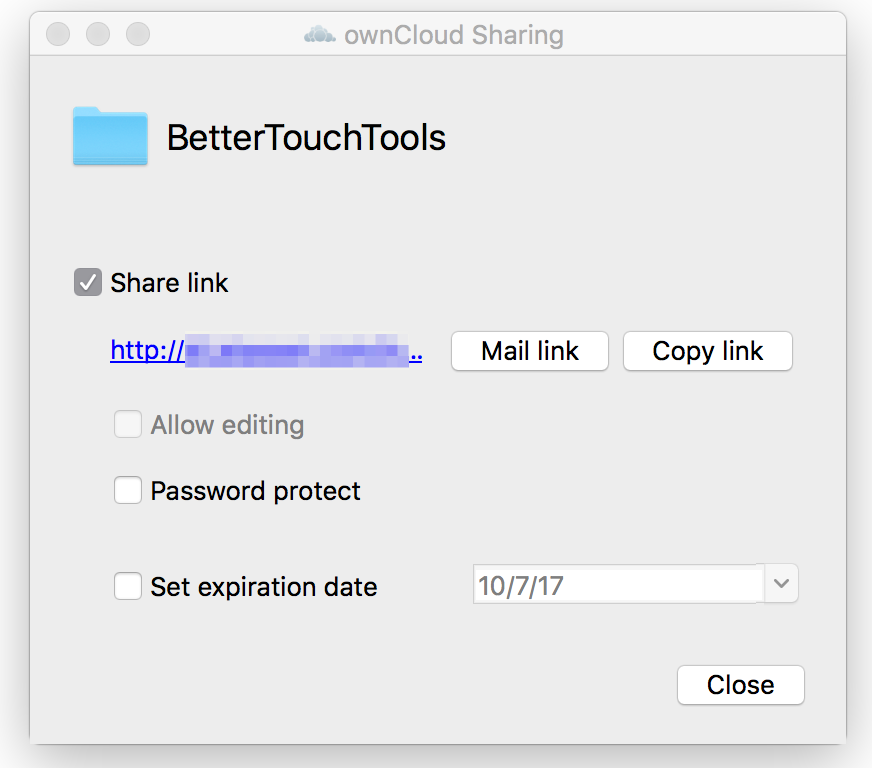872x768 pixels.
Task: Zoom the window using third title bar button
Action: coord(138,34)
